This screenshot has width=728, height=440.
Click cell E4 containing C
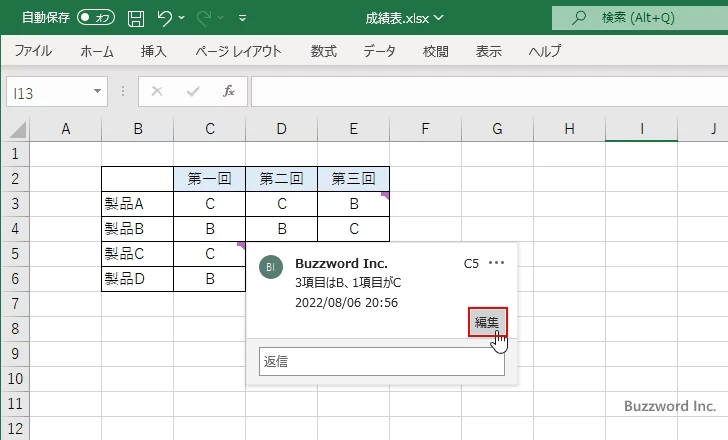tap(353, 229)
